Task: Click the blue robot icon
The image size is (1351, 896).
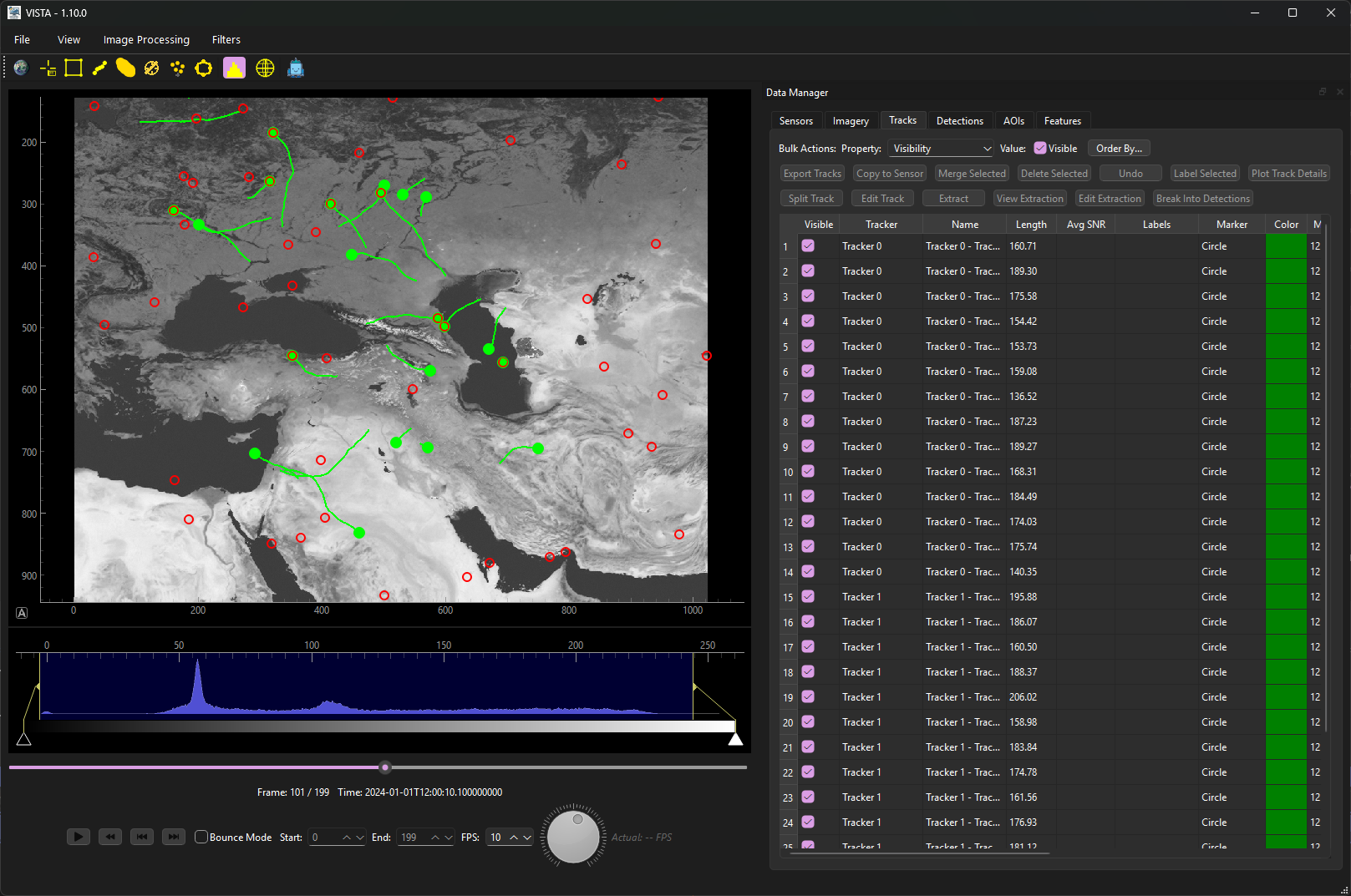Action: pyautogui.click(x=295, y=68)
